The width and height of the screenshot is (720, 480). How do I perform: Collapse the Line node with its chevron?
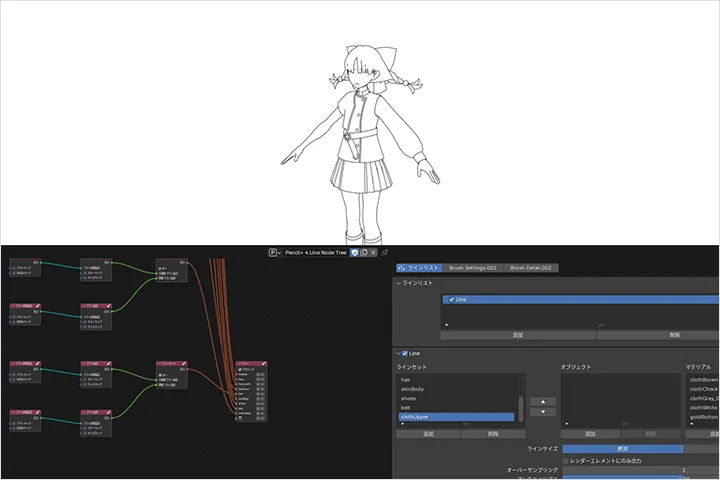pyautogui.click(x=239, y=364)
